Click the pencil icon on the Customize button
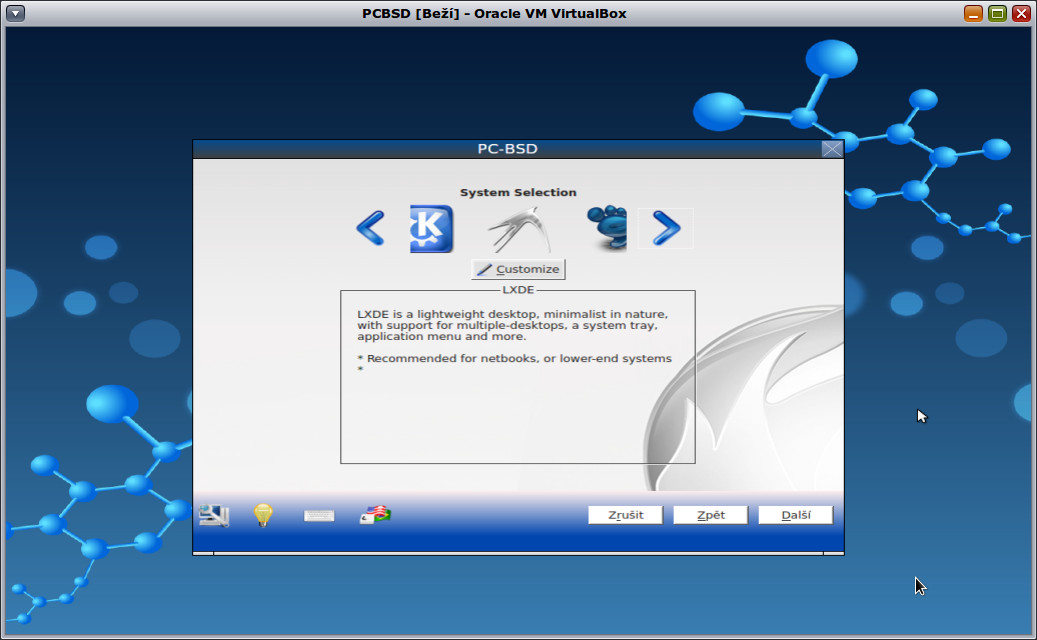The height and width of the screenshot is (640, 1037). tap(485, 268)
